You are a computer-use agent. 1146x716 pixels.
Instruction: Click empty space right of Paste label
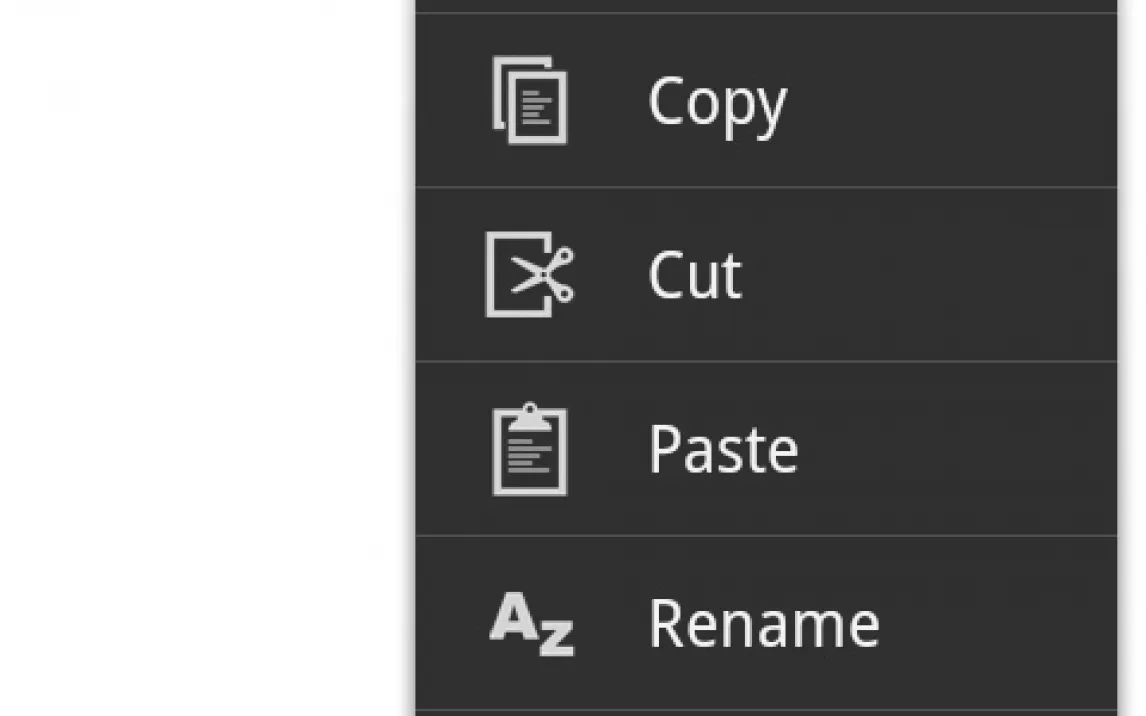957,449
